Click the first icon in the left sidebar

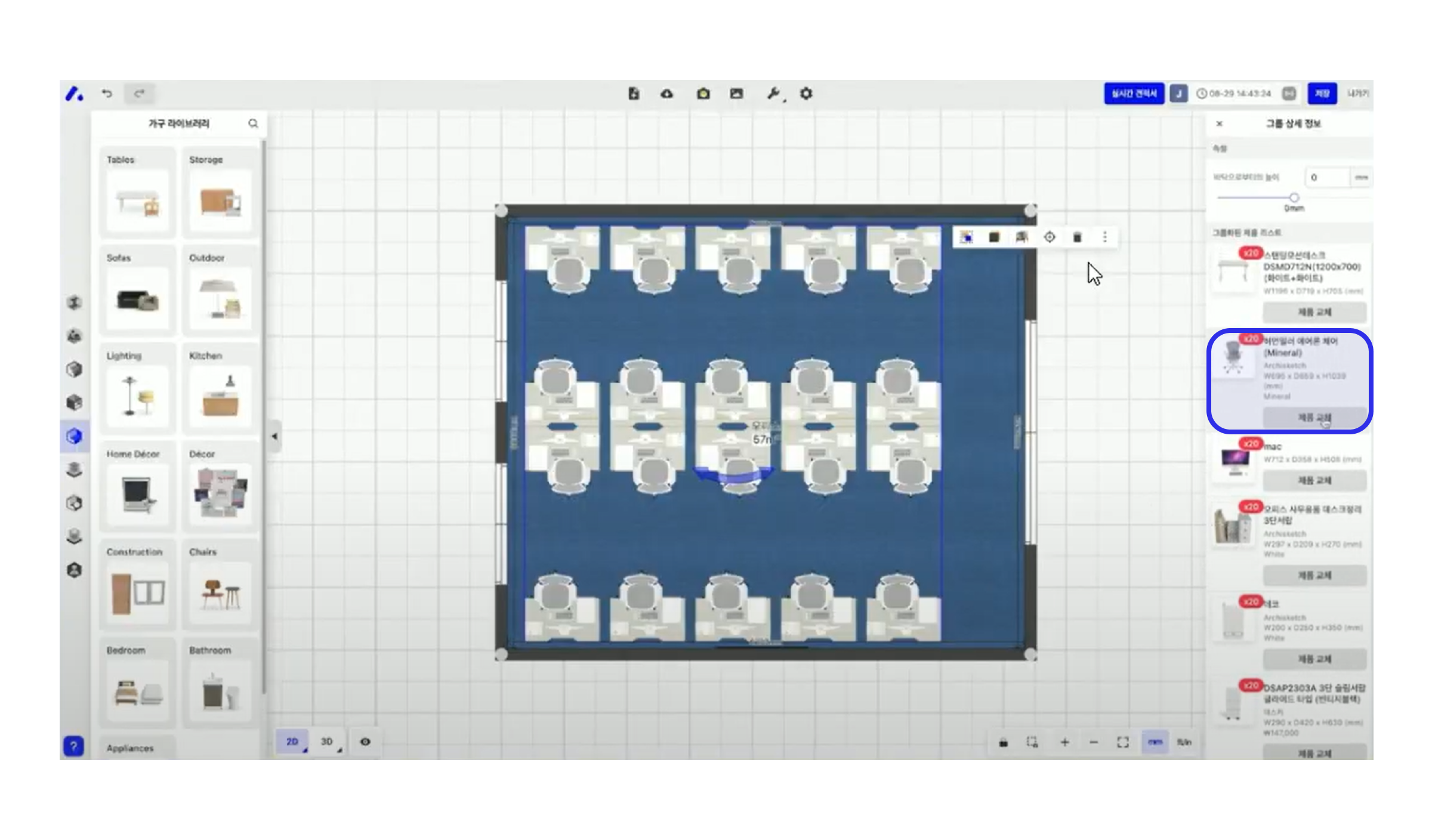[74, 302]
